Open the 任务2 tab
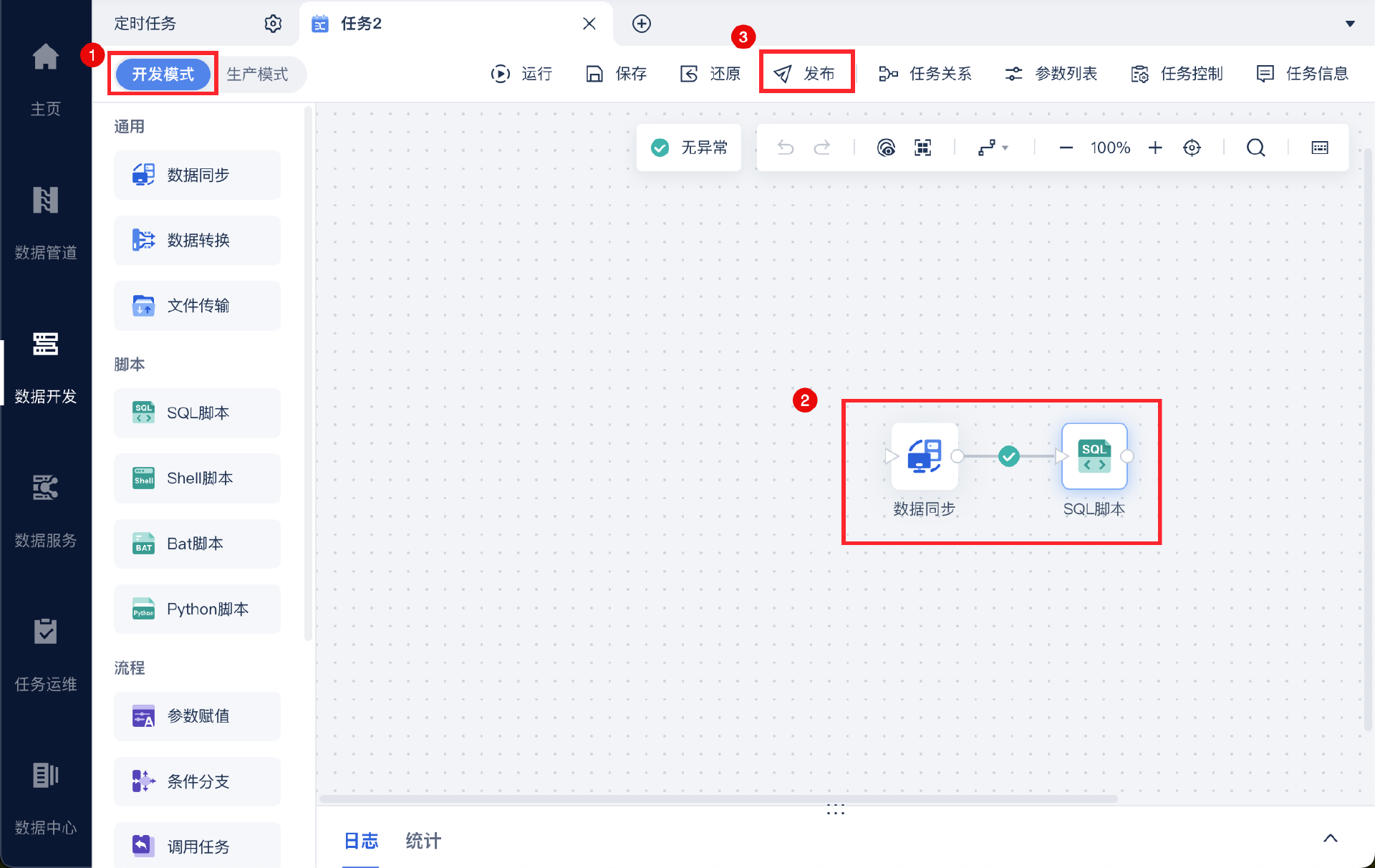This screenshot has width=1375, height=868. [362, 24]
